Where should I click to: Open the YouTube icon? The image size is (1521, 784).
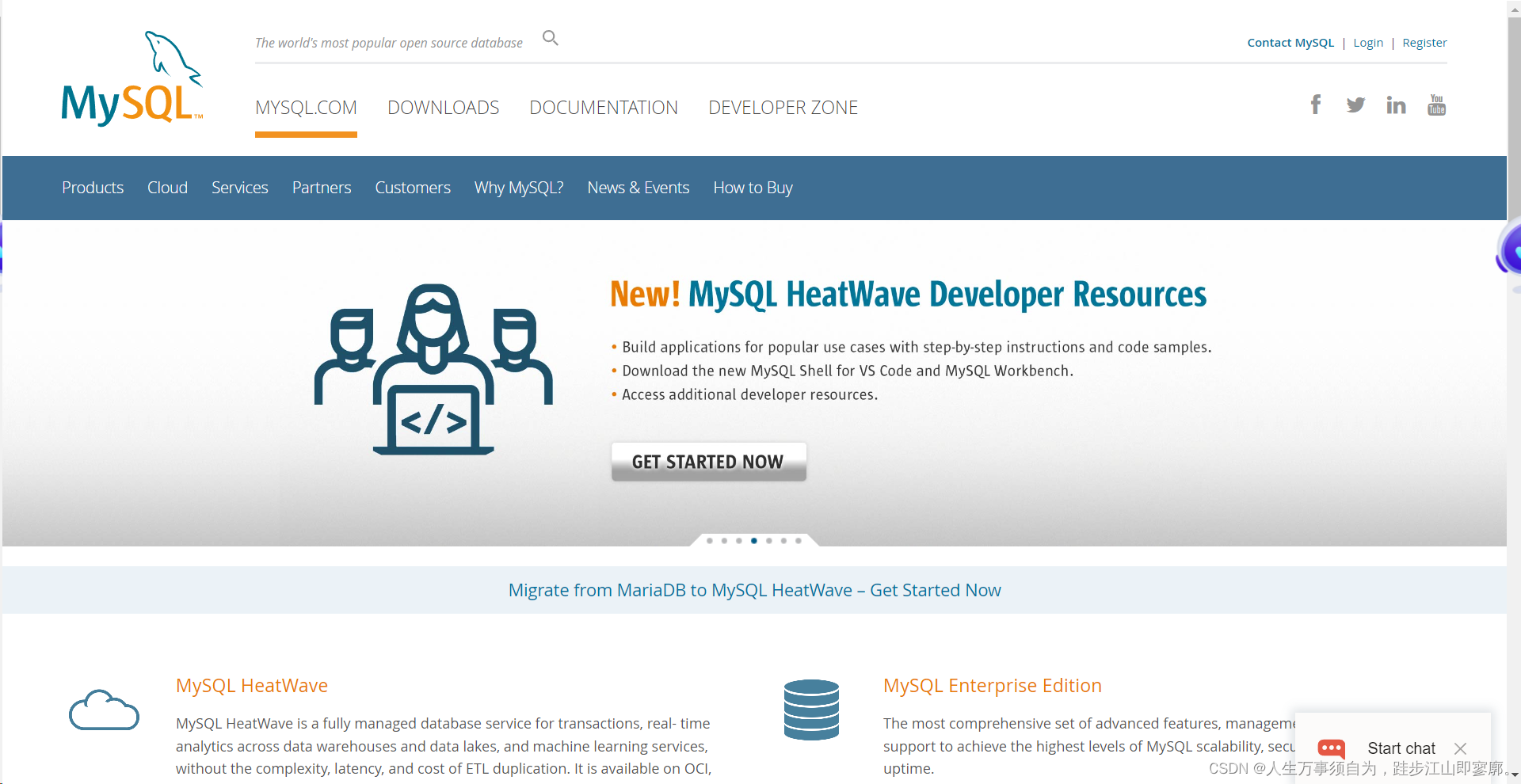click(x=1436, y=104)
